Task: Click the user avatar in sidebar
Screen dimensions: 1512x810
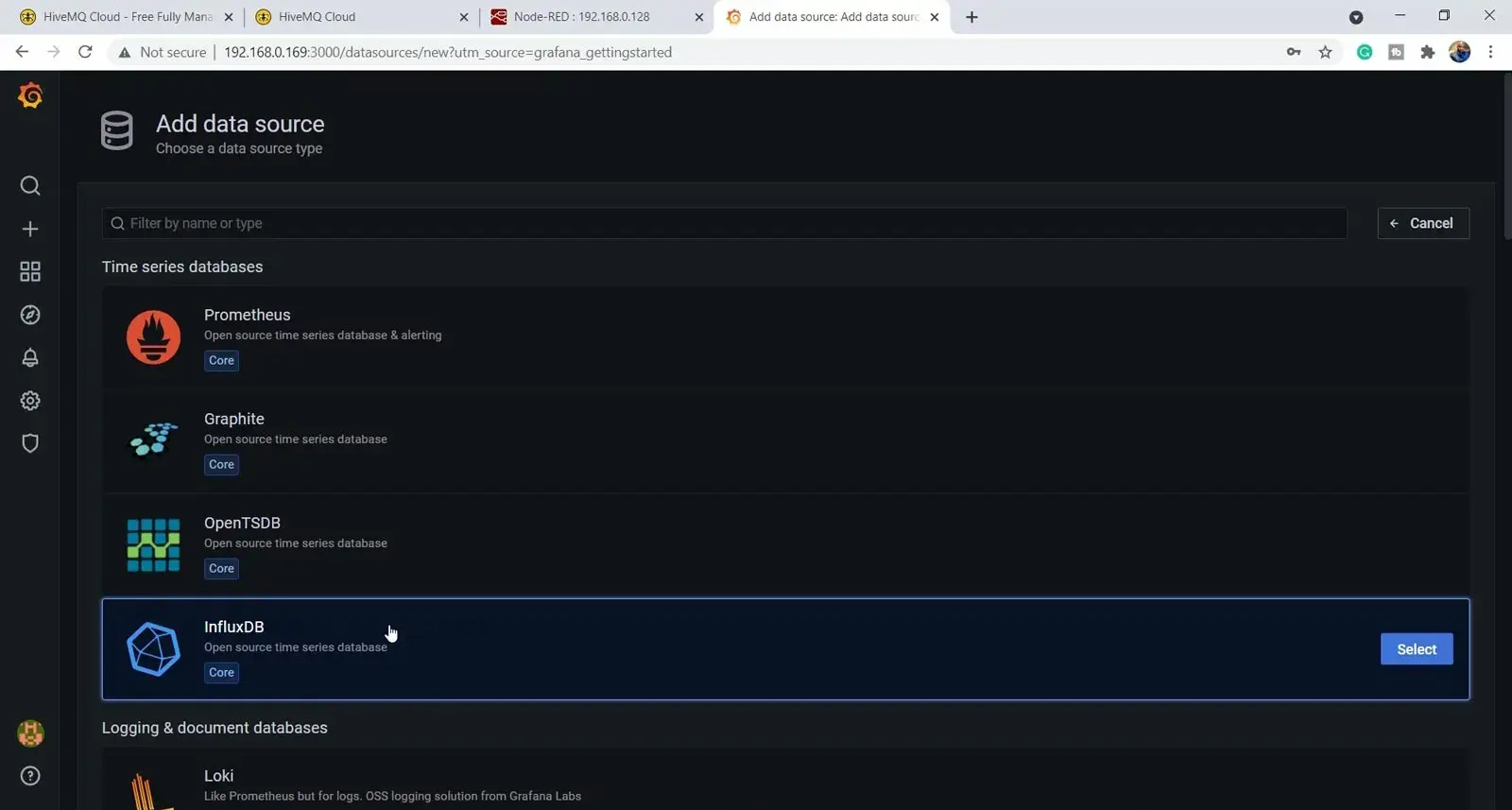Action: pyautogui.click(x=30, y=733)
